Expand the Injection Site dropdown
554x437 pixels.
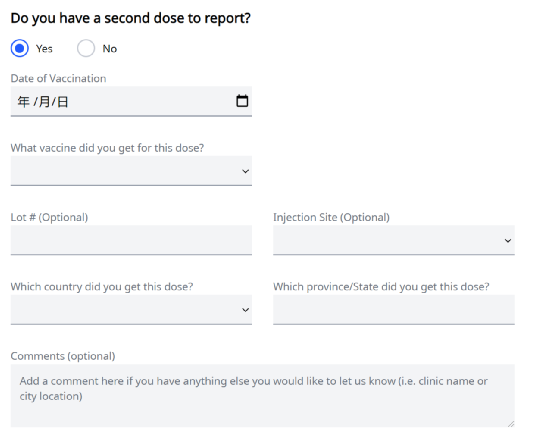394,240
